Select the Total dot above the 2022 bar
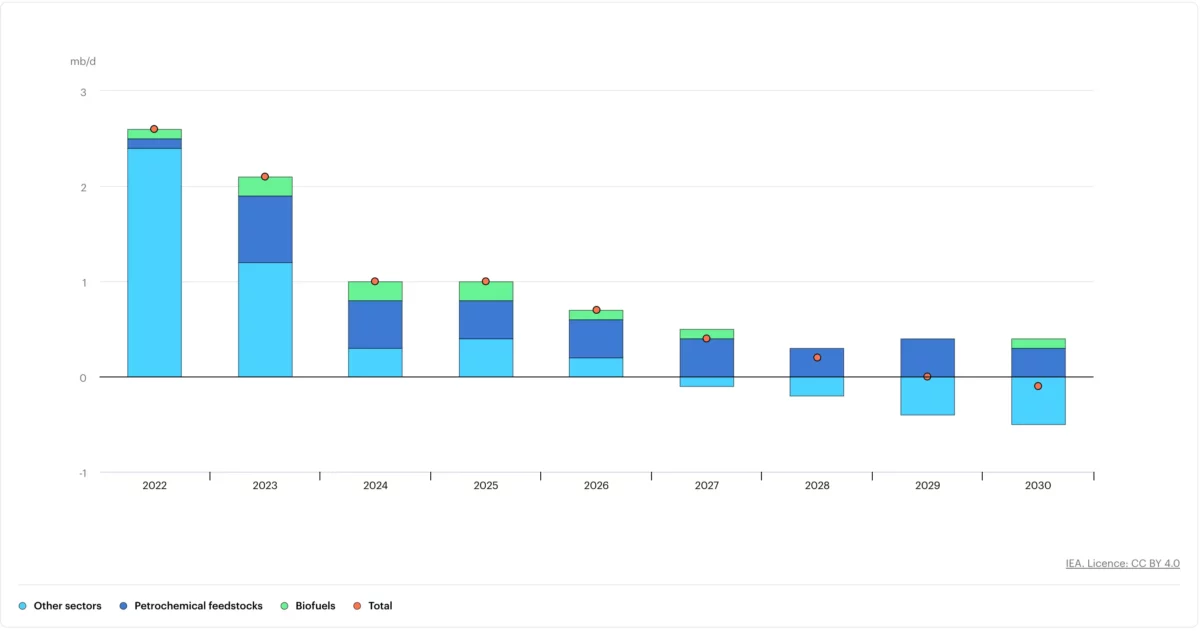The width and height of the screenshot is (1200, 631). [154, 128]
